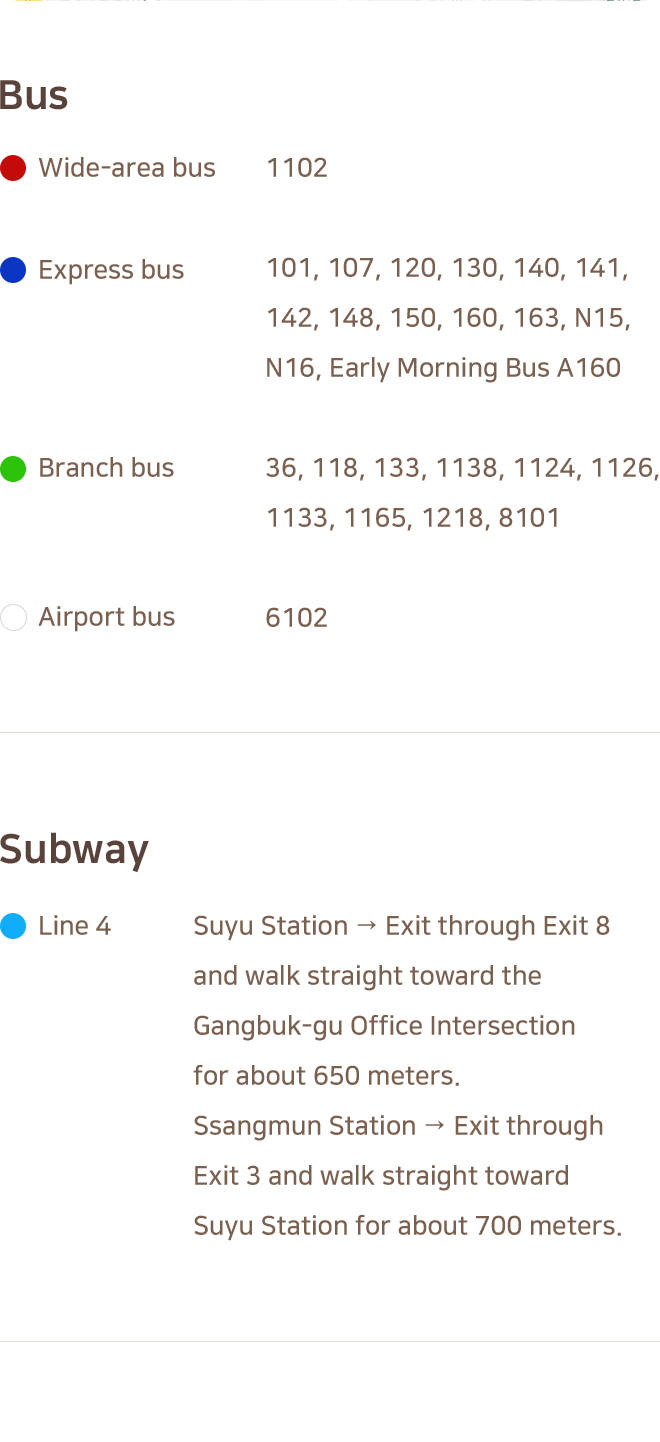Click the "Branch bus" label
The width and height of the screenshot is (660, 1442).
click(x=106, y=468)
